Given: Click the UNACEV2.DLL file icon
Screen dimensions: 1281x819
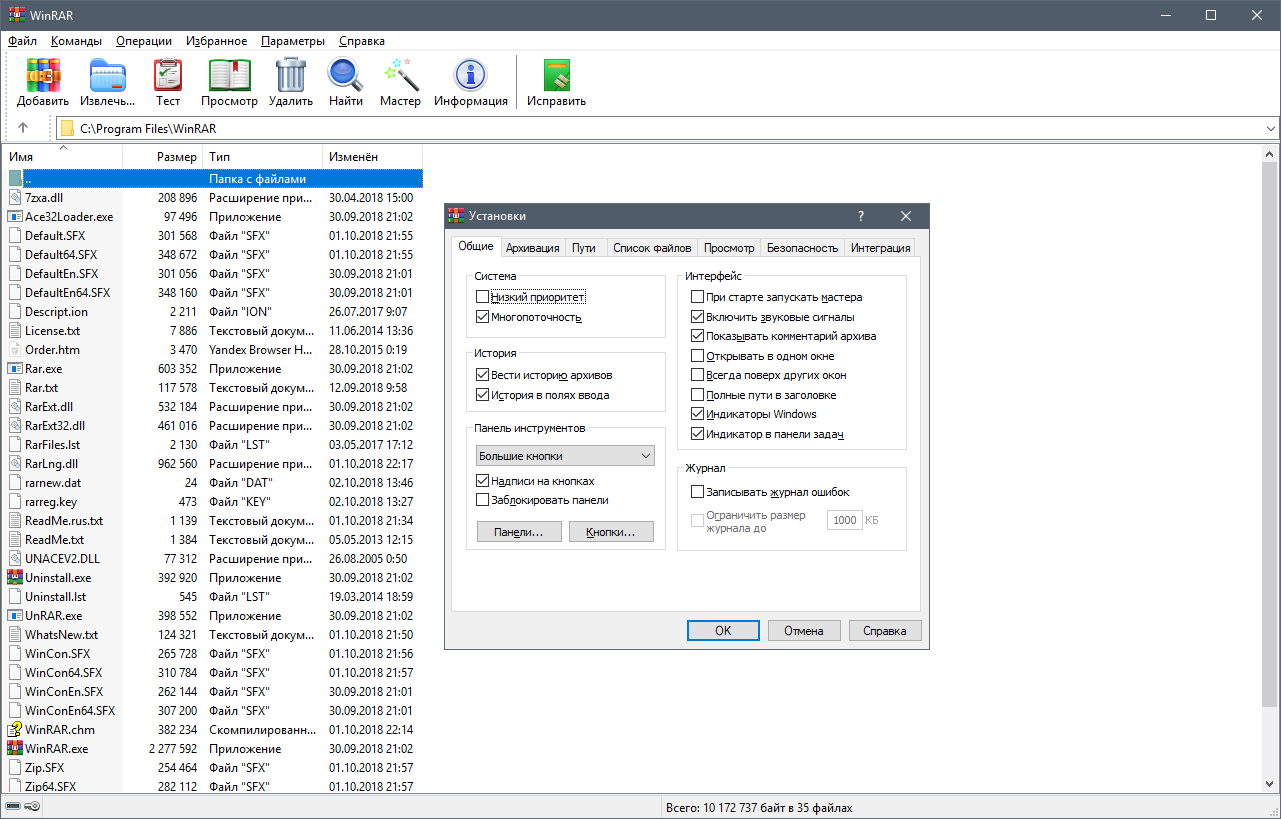Looking at the screenshot, I should click(15, 558).
